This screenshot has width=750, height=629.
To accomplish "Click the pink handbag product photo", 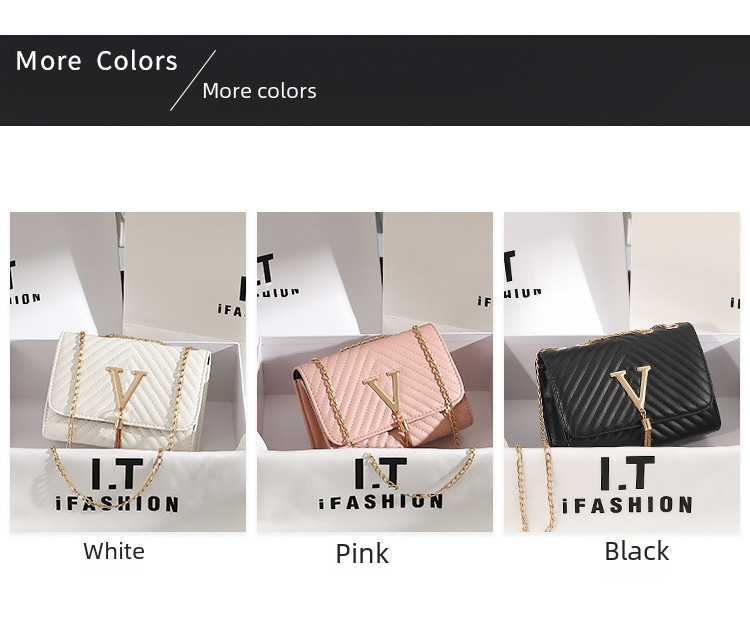I will [375, 372].
